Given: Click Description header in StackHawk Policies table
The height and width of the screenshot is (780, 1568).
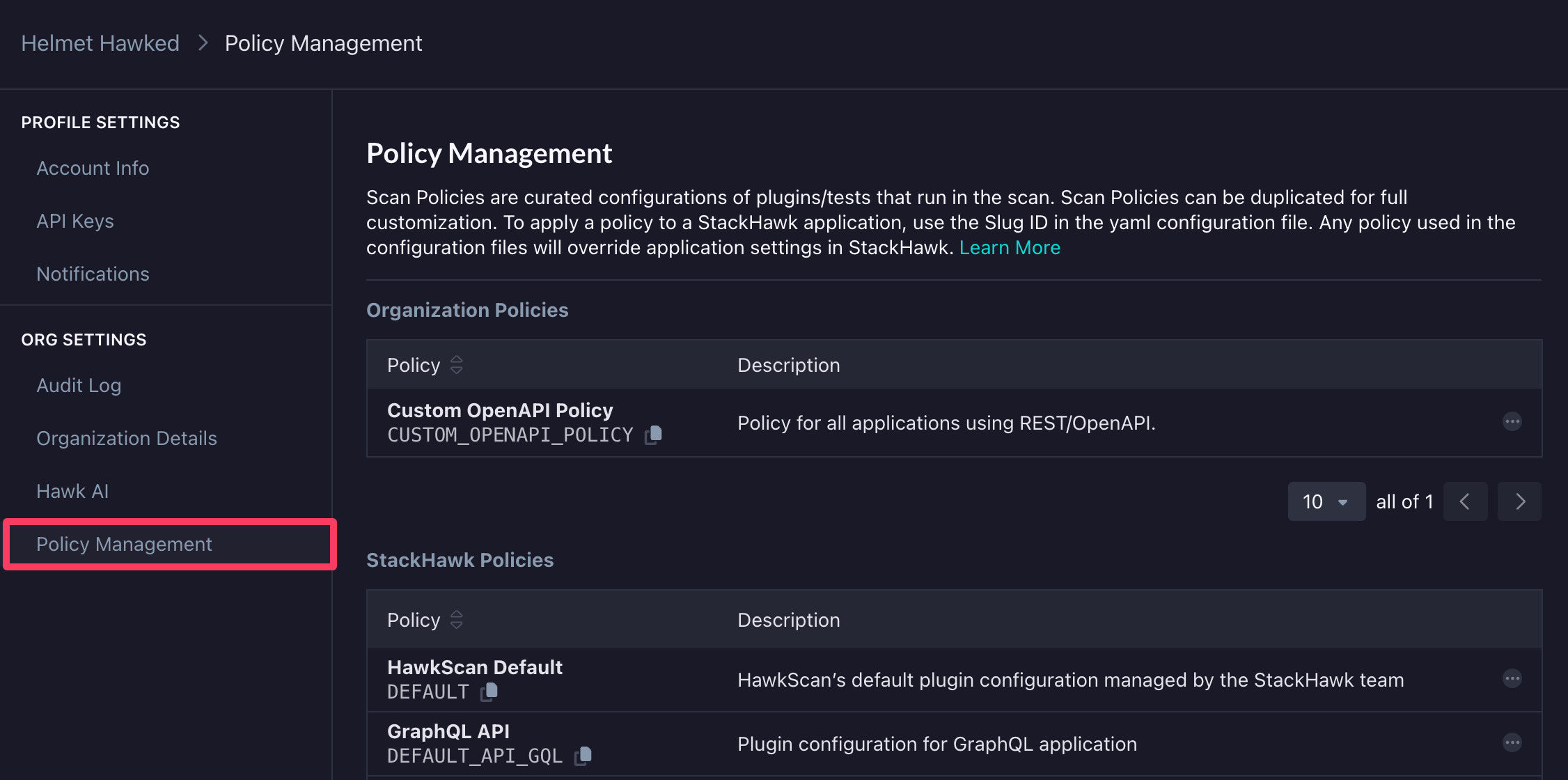Looking at the screenshot, I should click(789, 620).
